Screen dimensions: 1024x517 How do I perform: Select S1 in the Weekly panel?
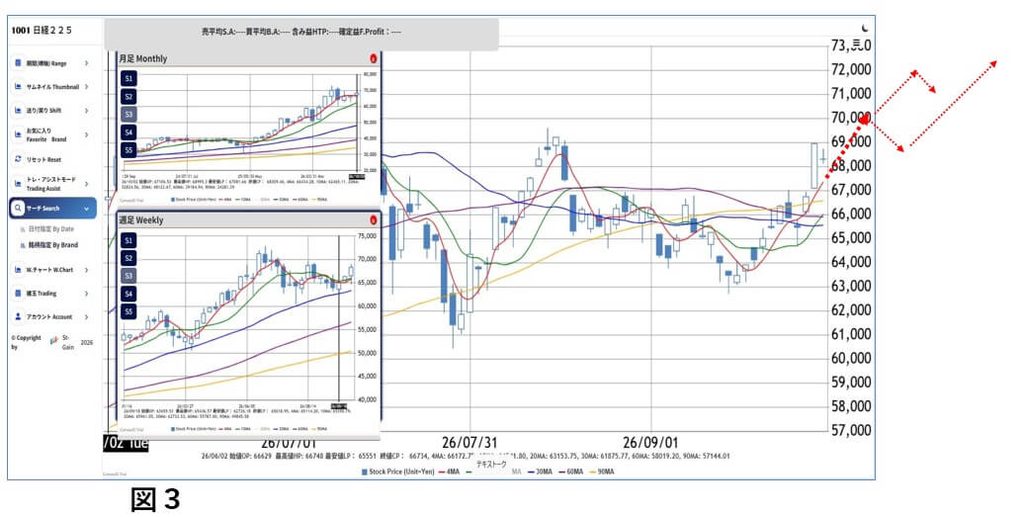[x=129, y=241]
